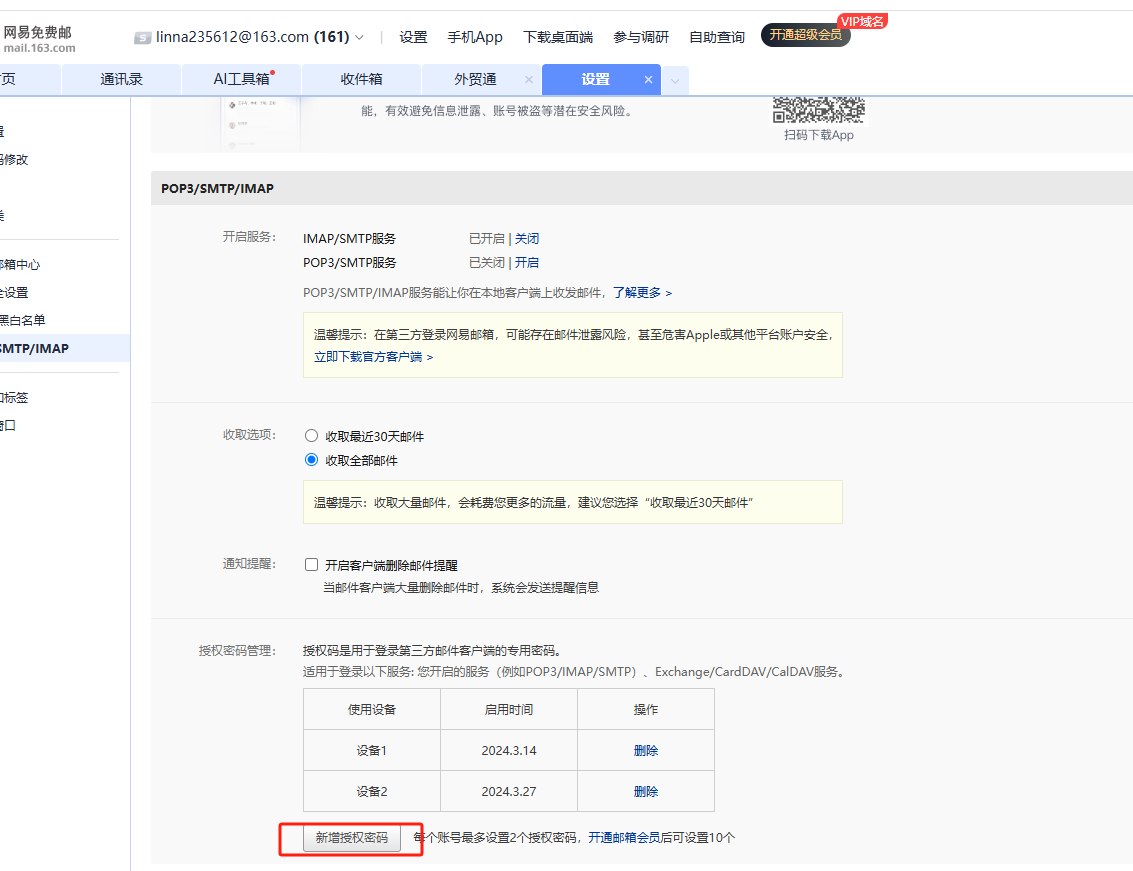Image resolution: width=1133 pixels, height=871 pixels.
Task: Switch to the 收件箱 tab
Action: point(361,80)
